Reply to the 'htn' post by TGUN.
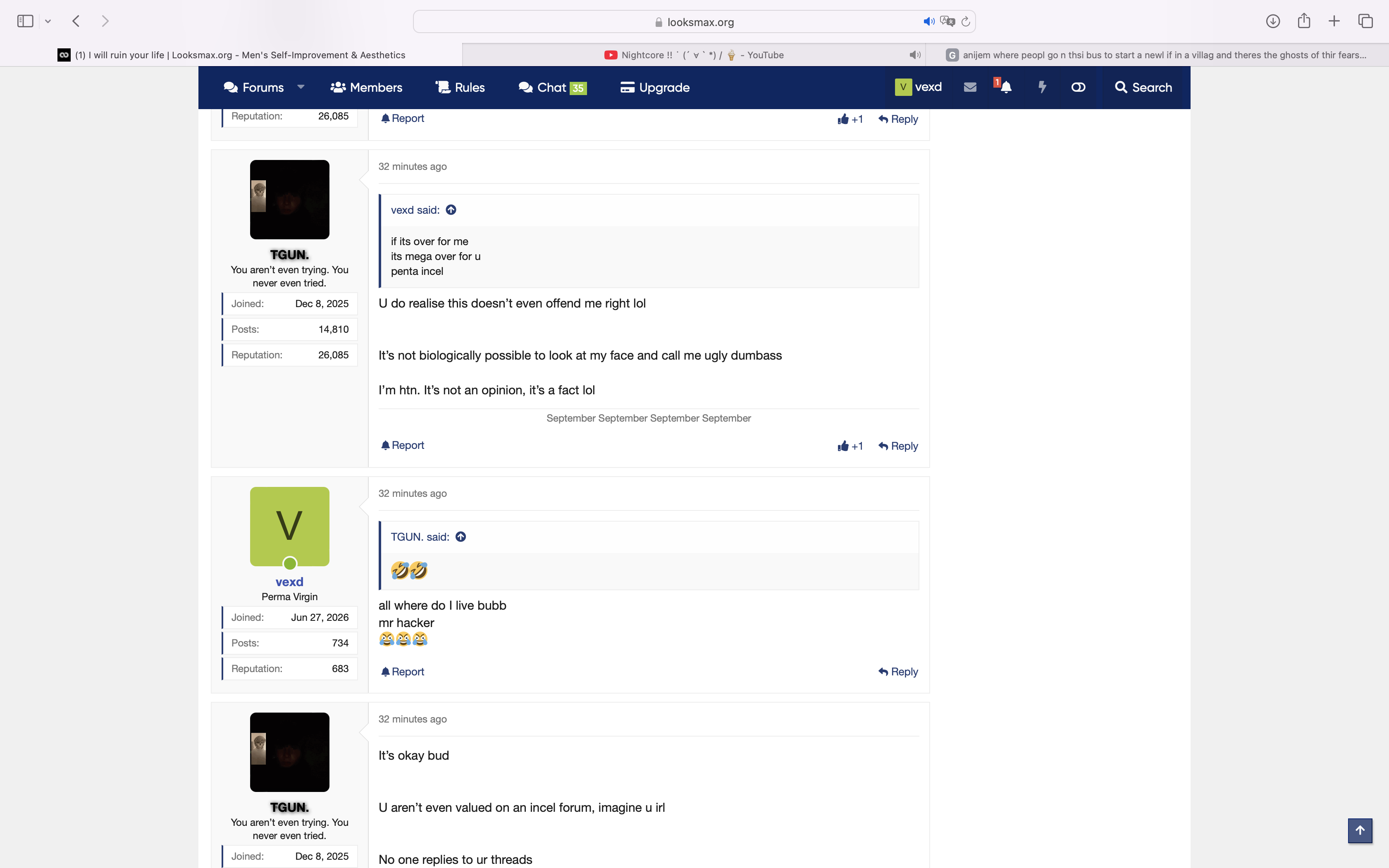The width and height of the screenshot is (1389, 868). [898, 446]
